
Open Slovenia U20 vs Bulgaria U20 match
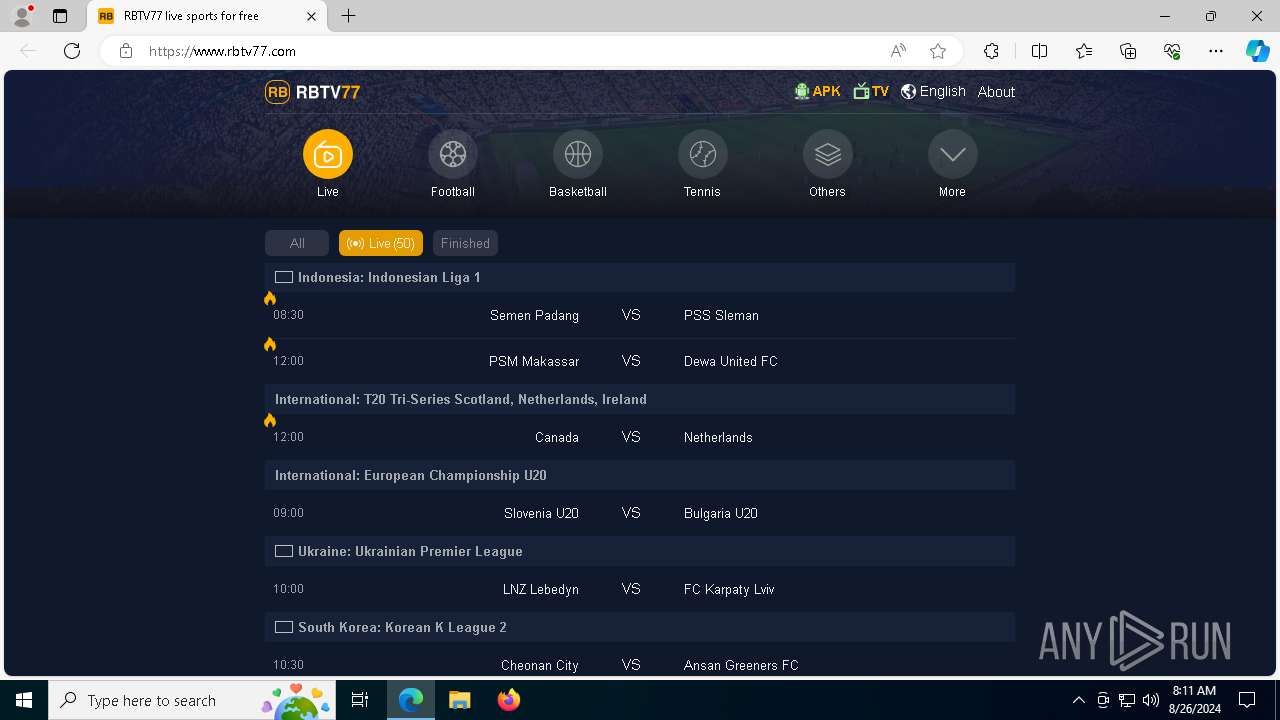640,513
